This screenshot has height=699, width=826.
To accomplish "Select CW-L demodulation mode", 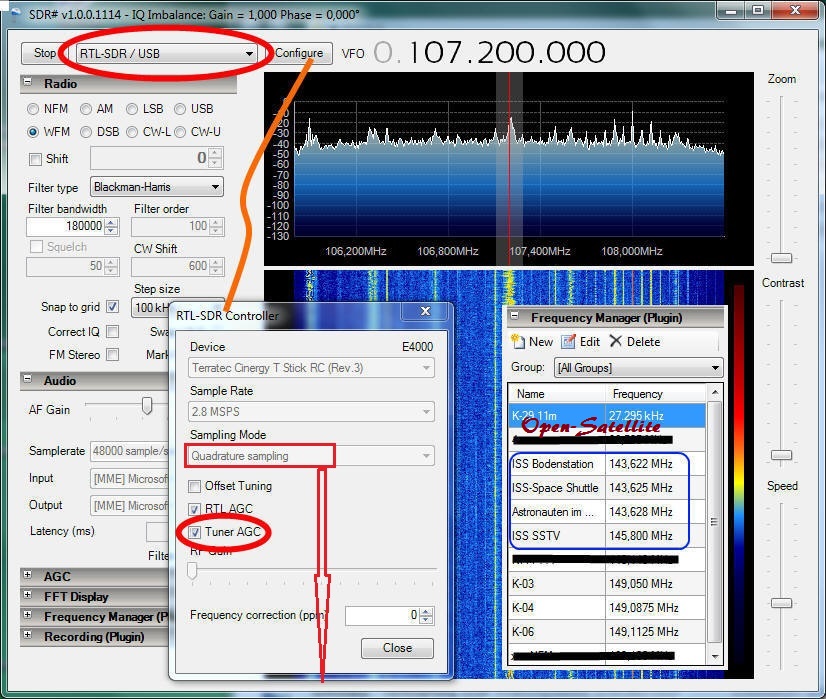I will pos(132,132).
